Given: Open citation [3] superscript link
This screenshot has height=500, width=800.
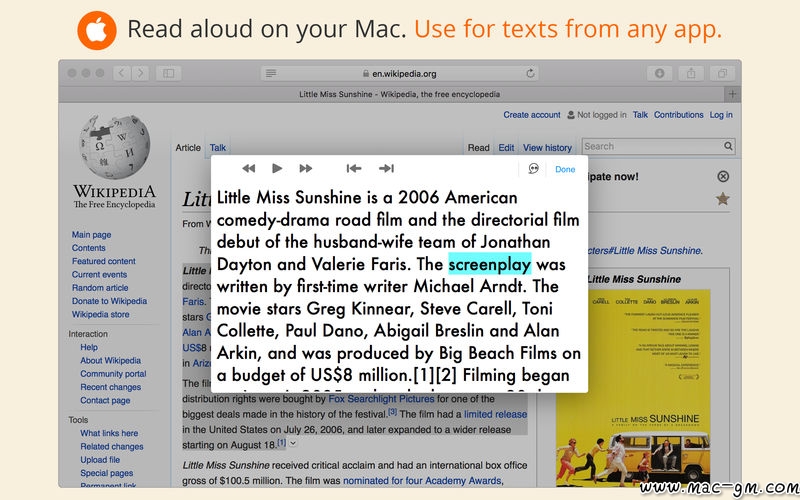Looking at the screenshot, I should [x=392, y=411].
